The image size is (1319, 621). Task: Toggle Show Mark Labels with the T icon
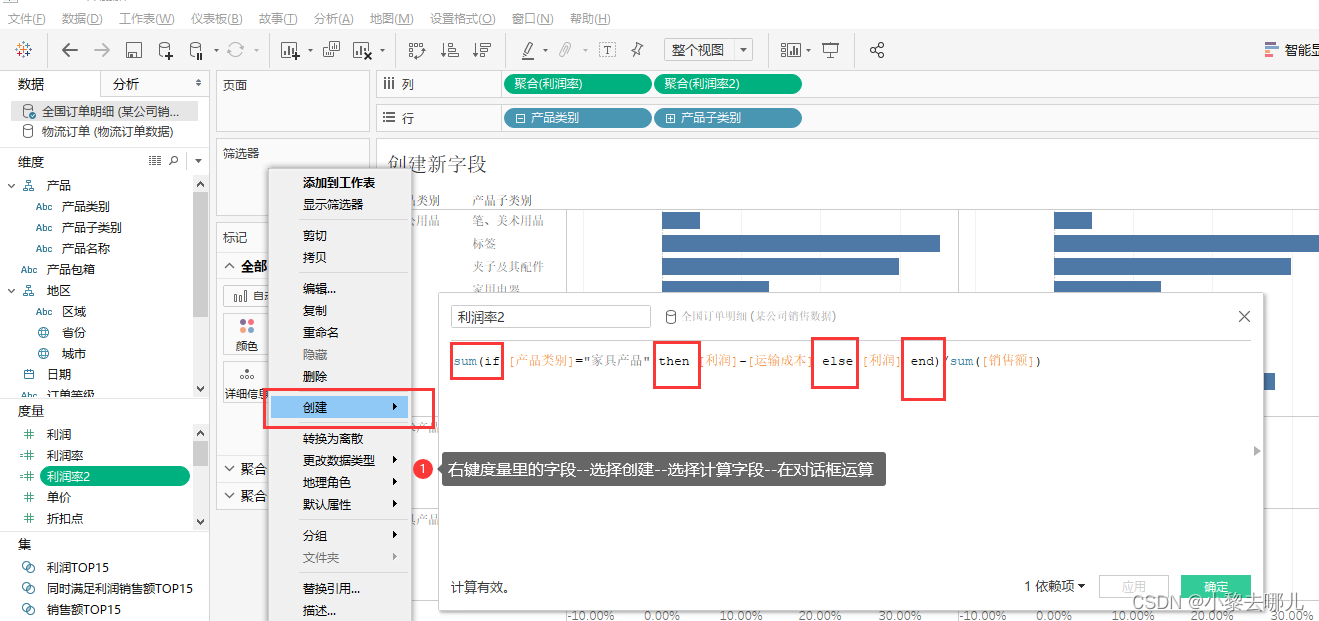tap(607, 50)
